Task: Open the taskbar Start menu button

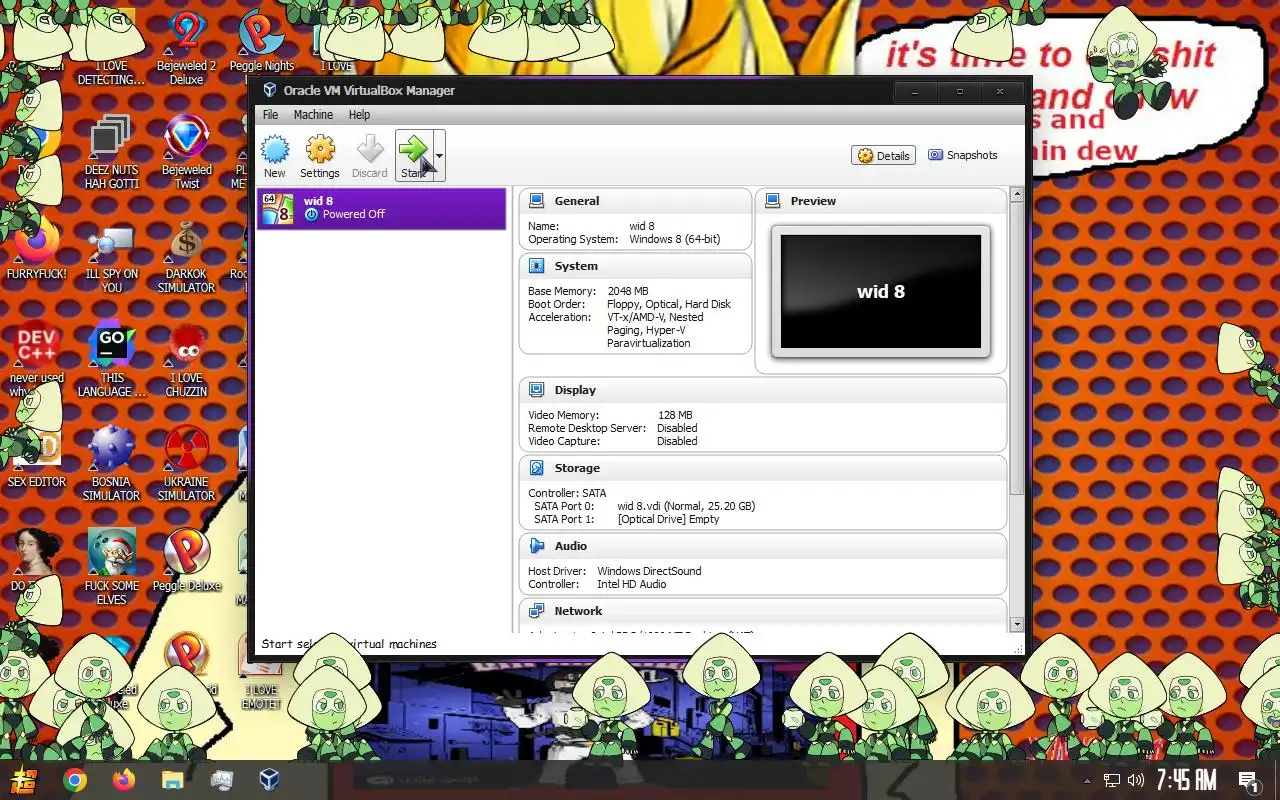Action: coord(24,780)
